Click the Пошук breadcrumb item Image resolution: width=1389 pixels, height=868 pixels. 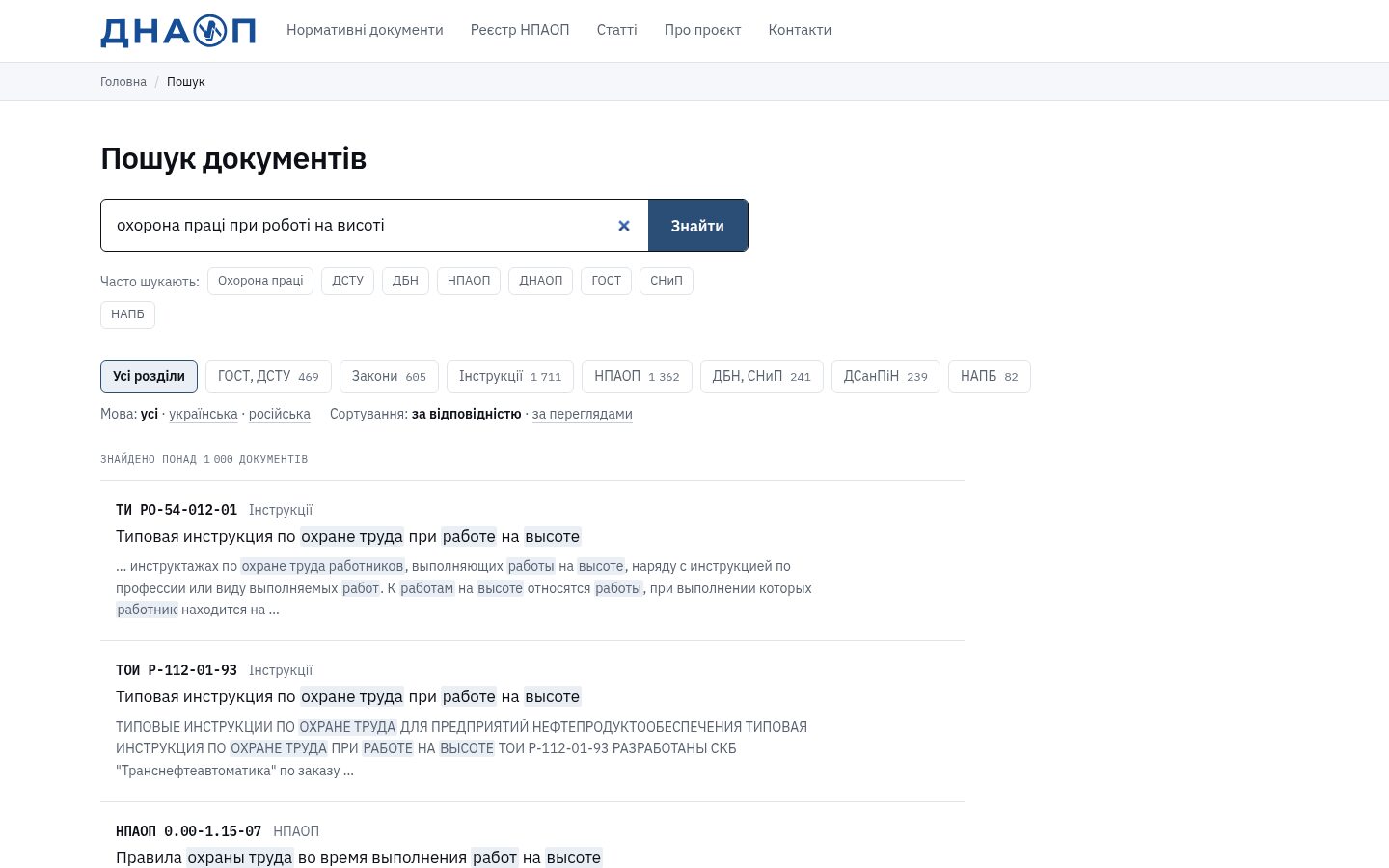coord(186,82)
